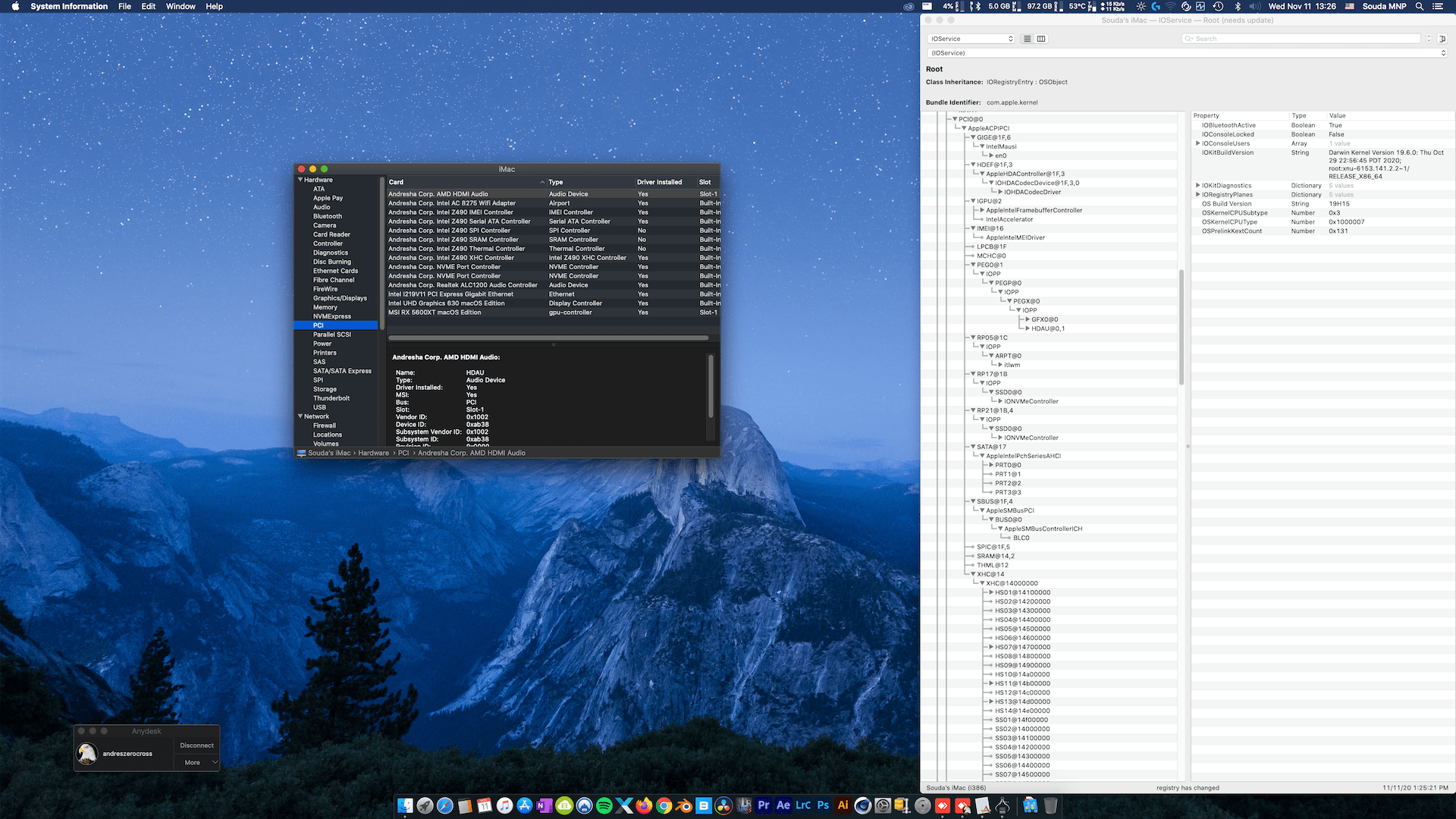Screen dimensions: 1456x819
Task: Open Firefox from the dock
Action: point(644,806)
